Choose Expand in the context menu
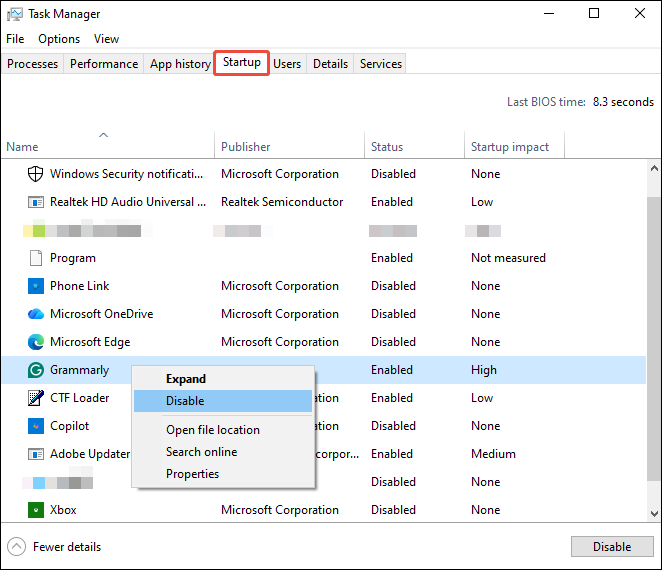 pyautogui.click(x=223, y=379)
